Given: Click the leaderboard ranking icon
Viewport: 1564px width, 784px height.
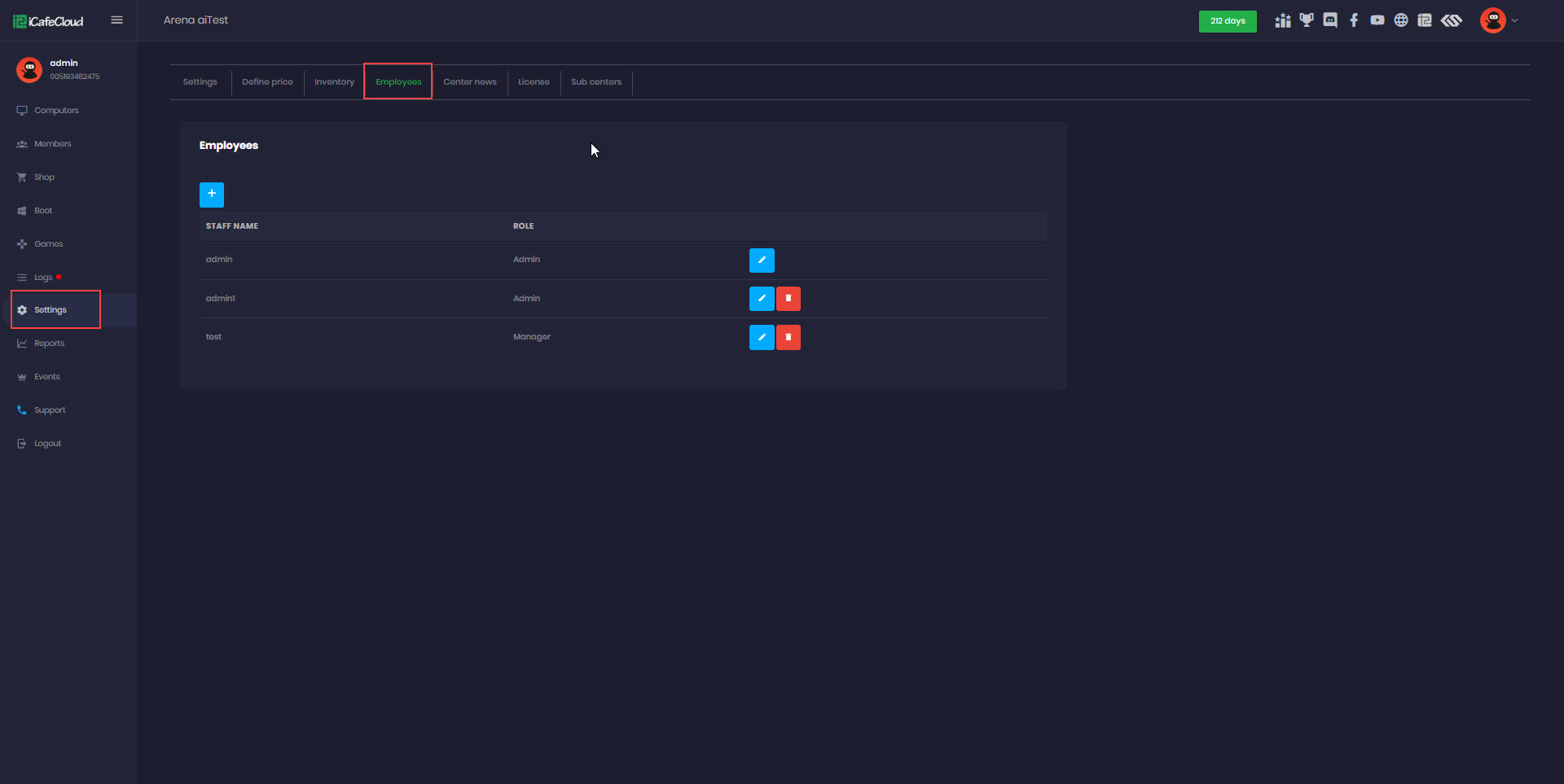Looking at the screenshot, I should coord(1283,20).
